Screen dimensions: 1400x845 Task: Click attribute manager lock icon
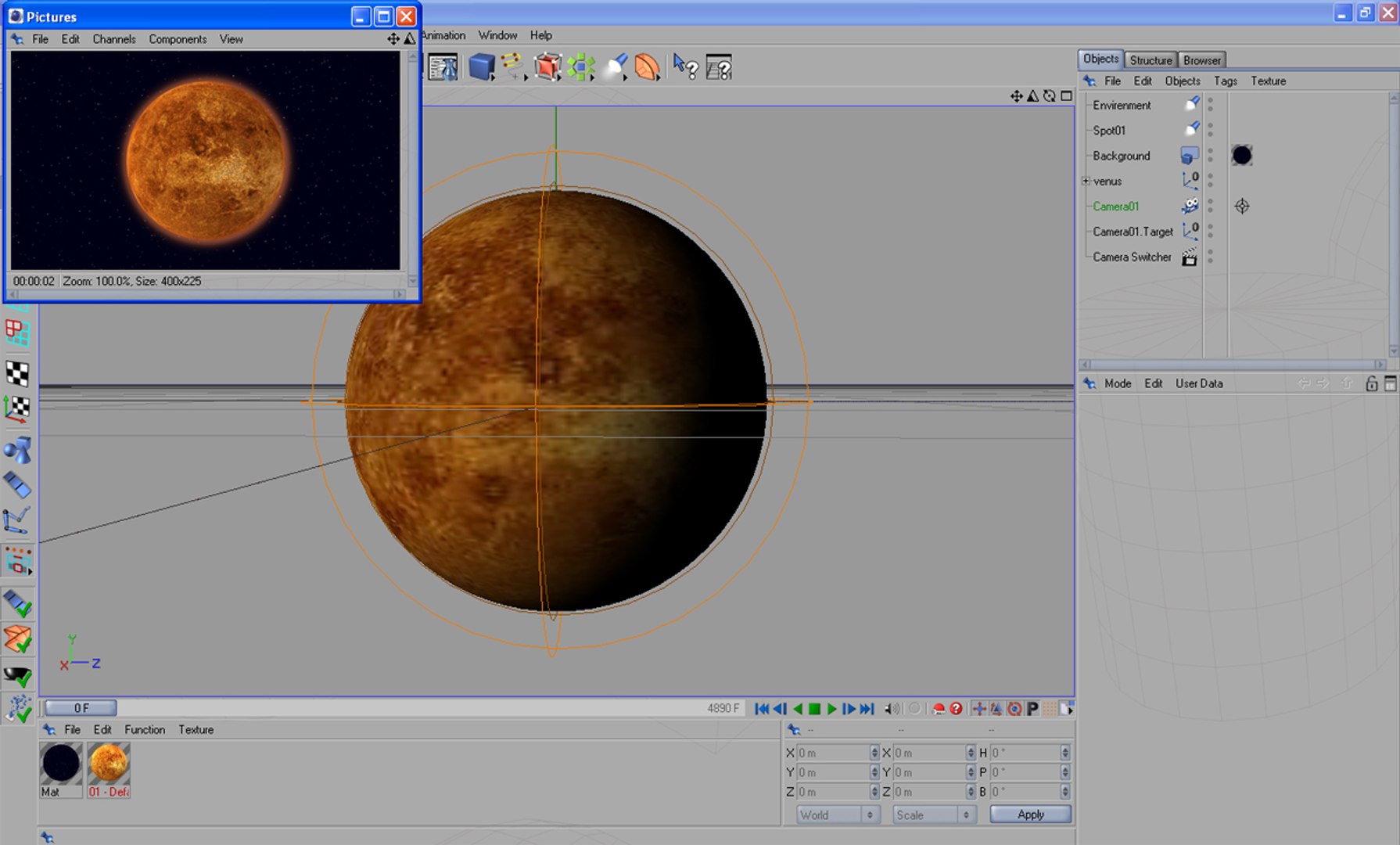[x=1371, y=383]
